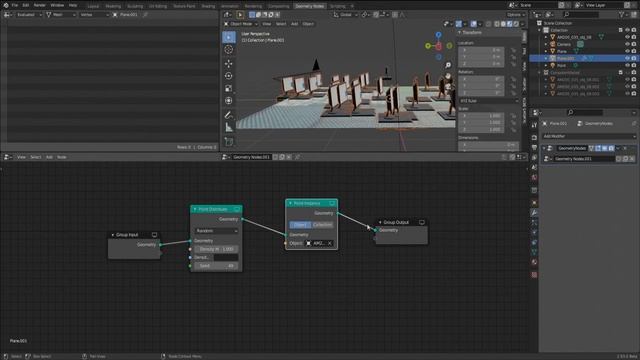
Task: Switch to solid shading mode
Action: point(503,24)
